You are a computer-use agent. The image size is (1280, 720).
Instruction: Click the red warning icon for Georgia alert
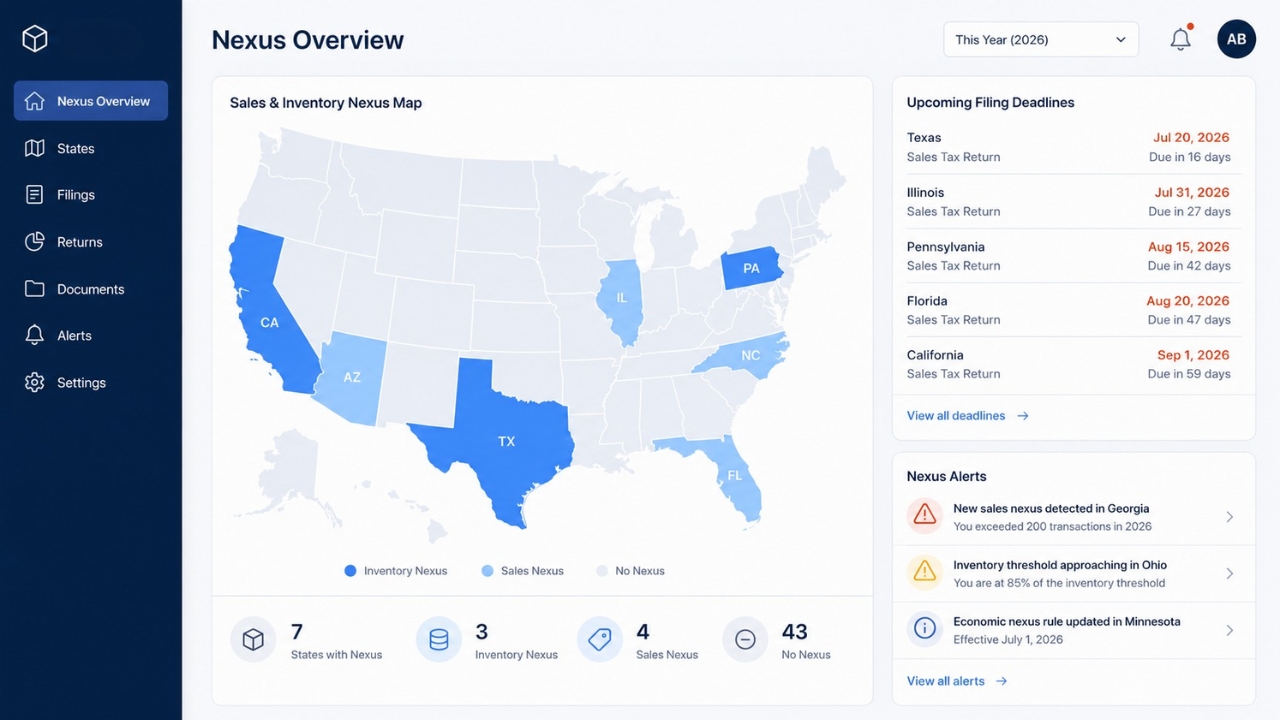[x=925, y=516]
